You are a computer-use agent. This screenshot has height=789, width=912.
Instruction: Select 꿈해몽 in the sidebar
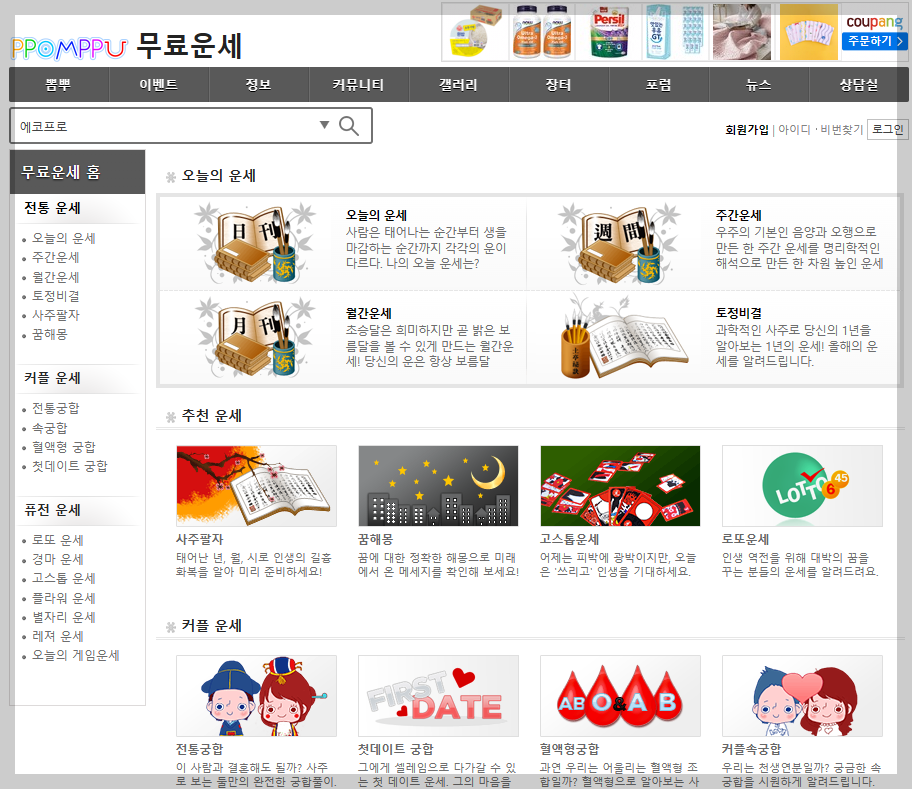pos(49,334)
